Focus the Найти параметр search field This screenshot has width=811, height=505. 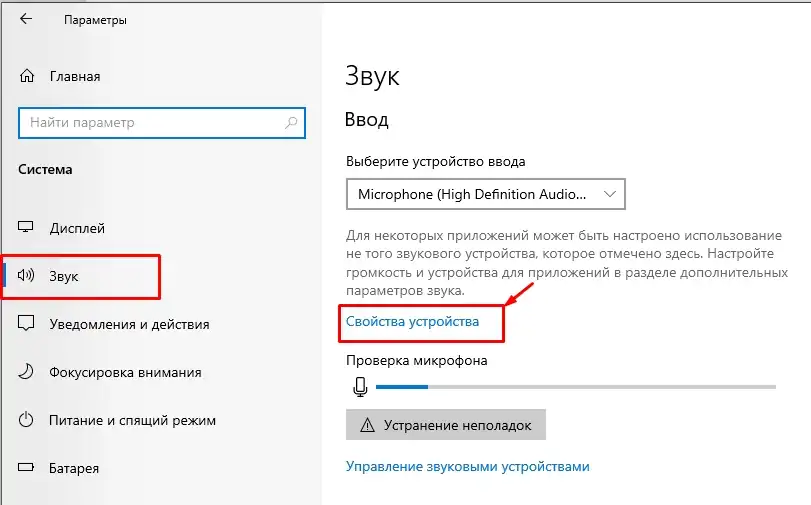click(x=150, y=123)
